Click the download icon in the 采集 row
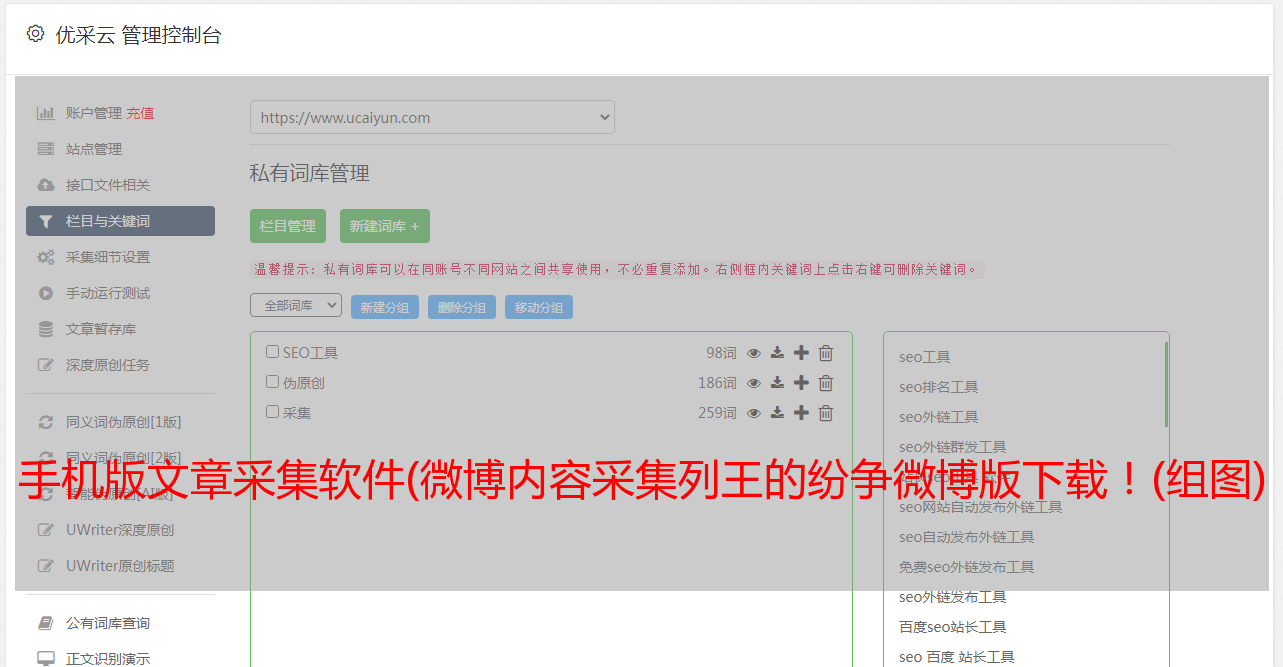 [777, 413]
